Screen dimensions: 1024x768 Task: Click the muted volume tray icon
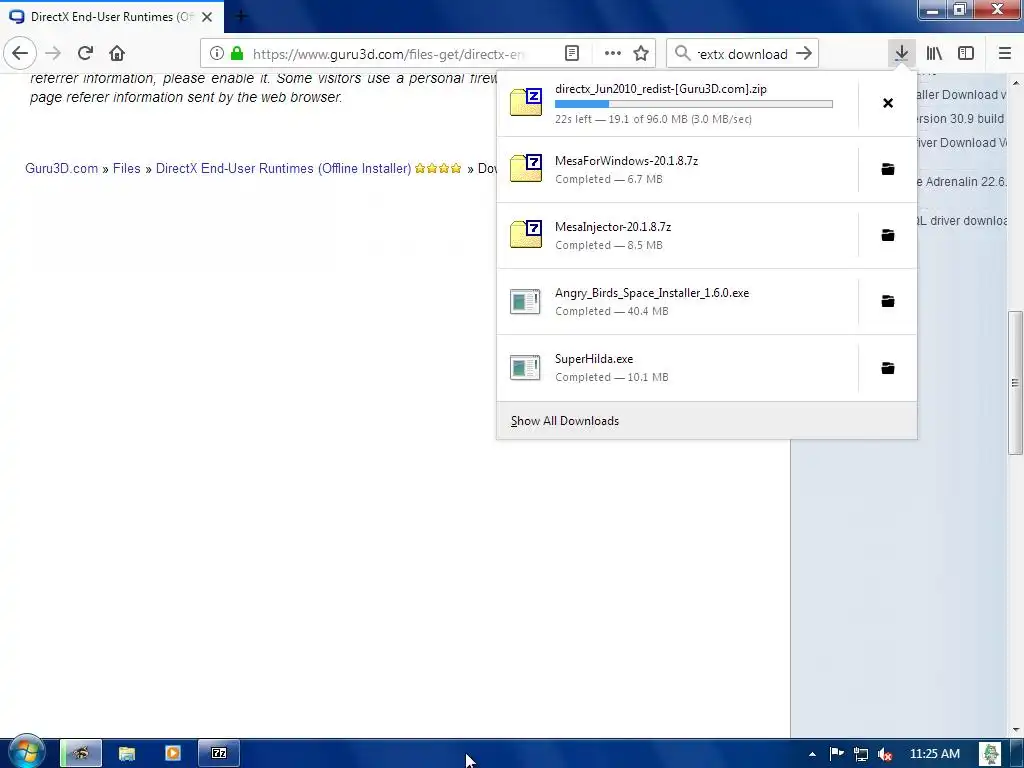coord(885,754)
